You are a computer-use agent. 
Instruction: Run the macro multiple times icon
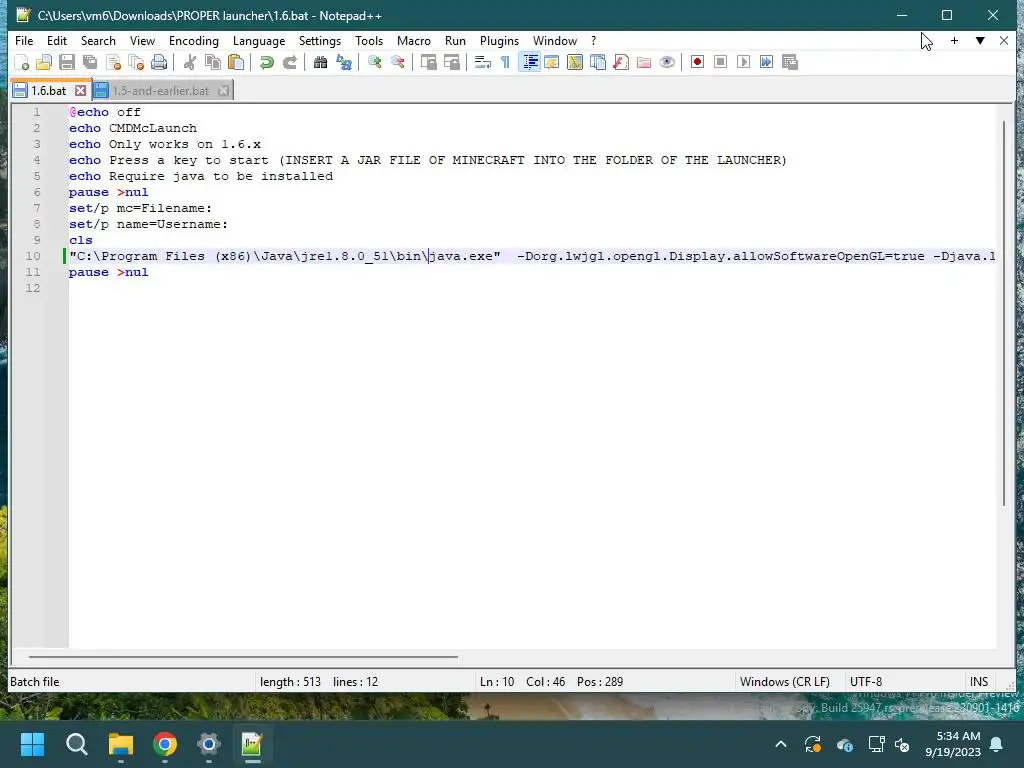click(x=766, y=62)
